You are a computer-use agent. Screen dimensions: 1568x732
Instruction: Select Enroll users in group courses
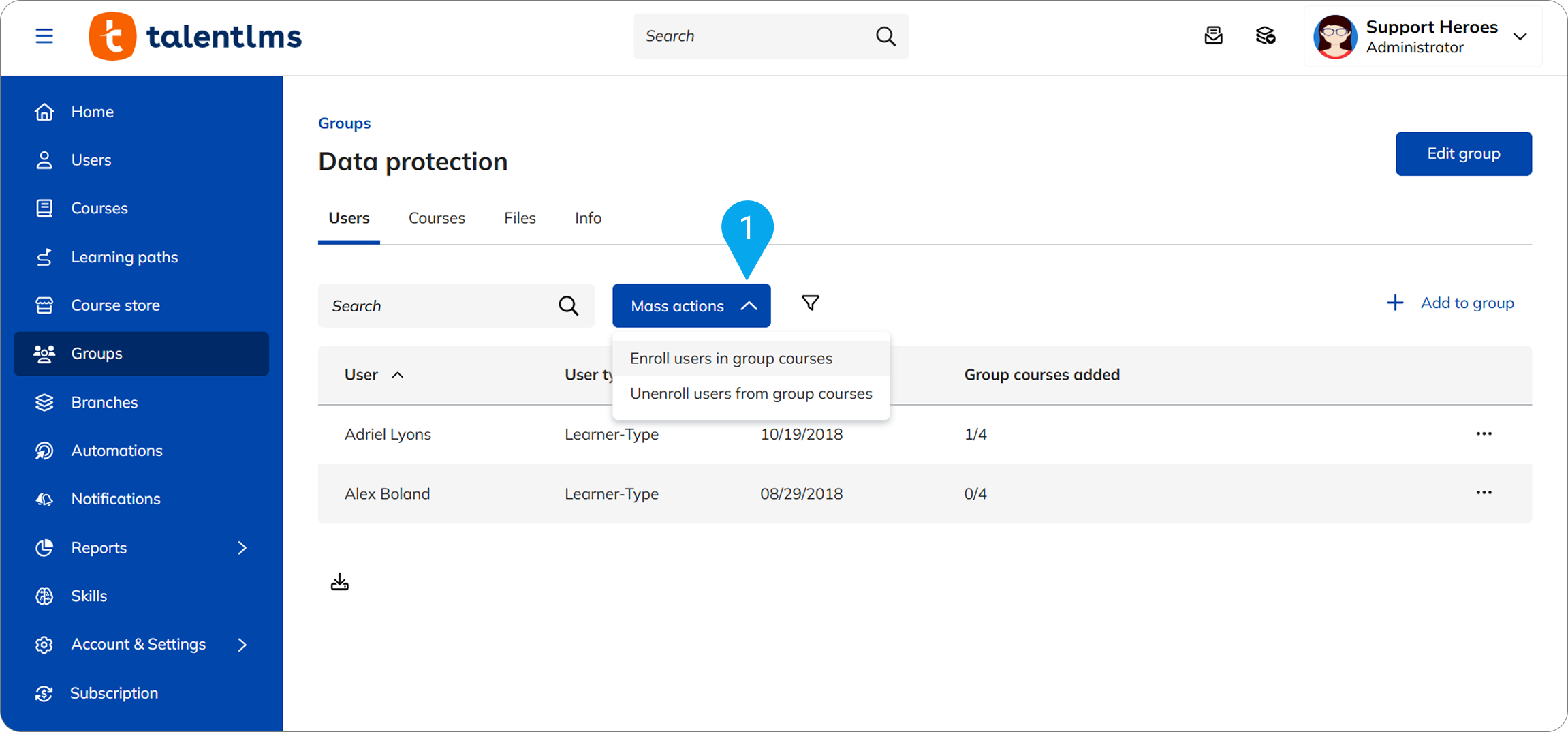coord(731,359)
